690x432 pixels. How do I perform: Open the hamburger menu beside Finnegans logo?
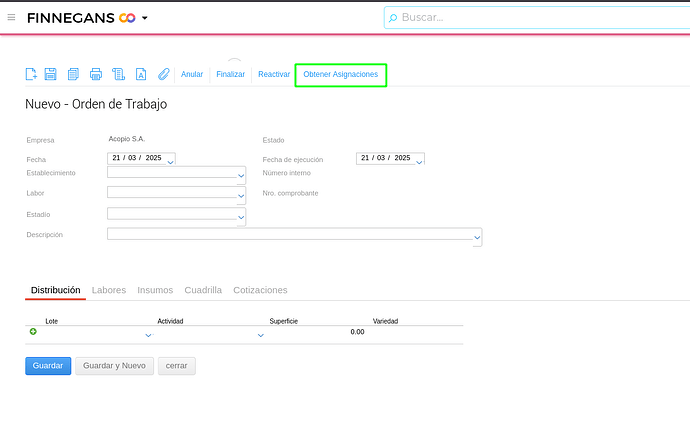click(x=11, y=18)
